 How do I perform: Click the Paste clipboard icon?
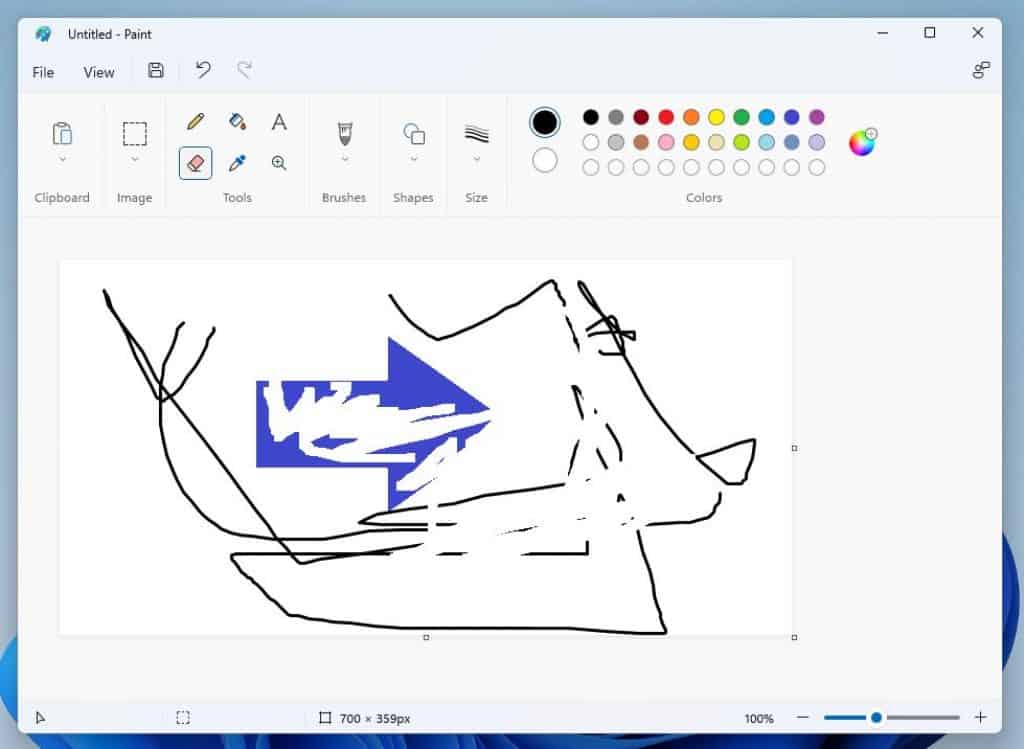[x=62, y=133]
